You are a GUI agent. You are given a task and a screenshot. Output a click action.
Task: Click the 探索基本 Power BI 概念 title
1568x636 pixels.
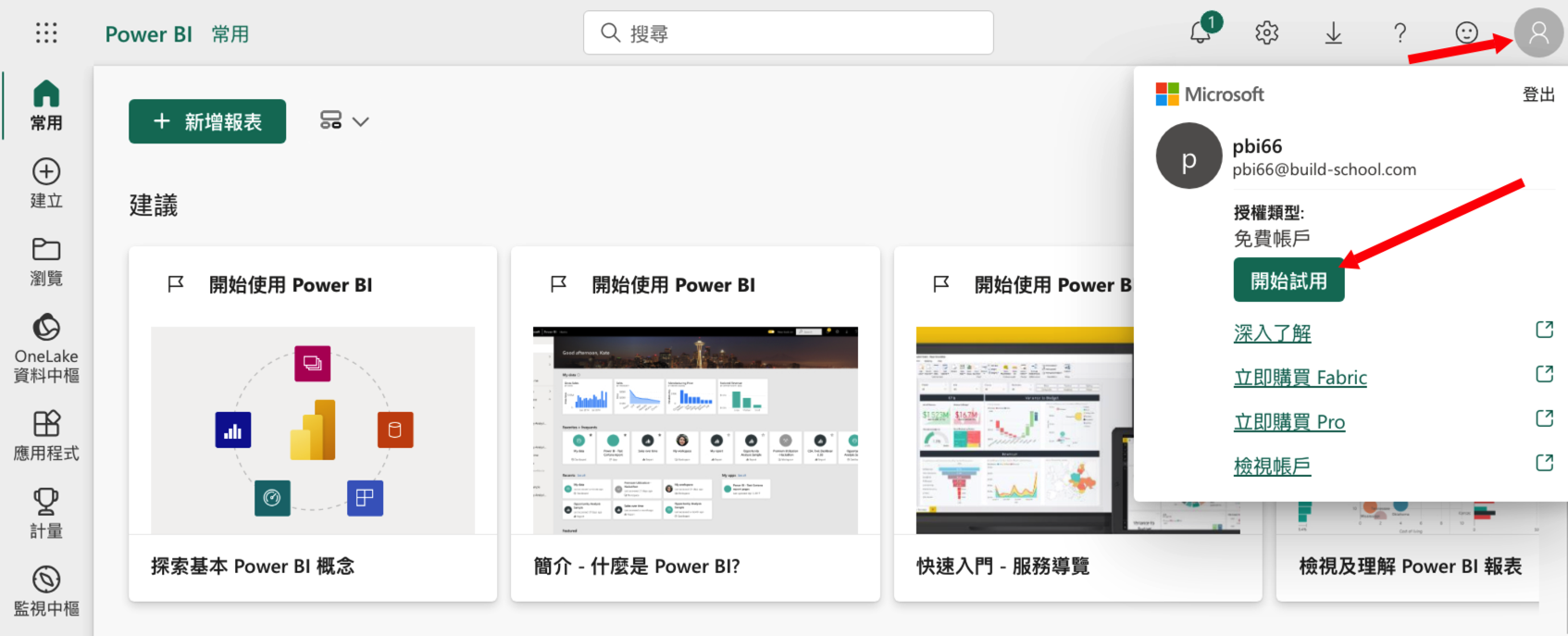[253, 567]
